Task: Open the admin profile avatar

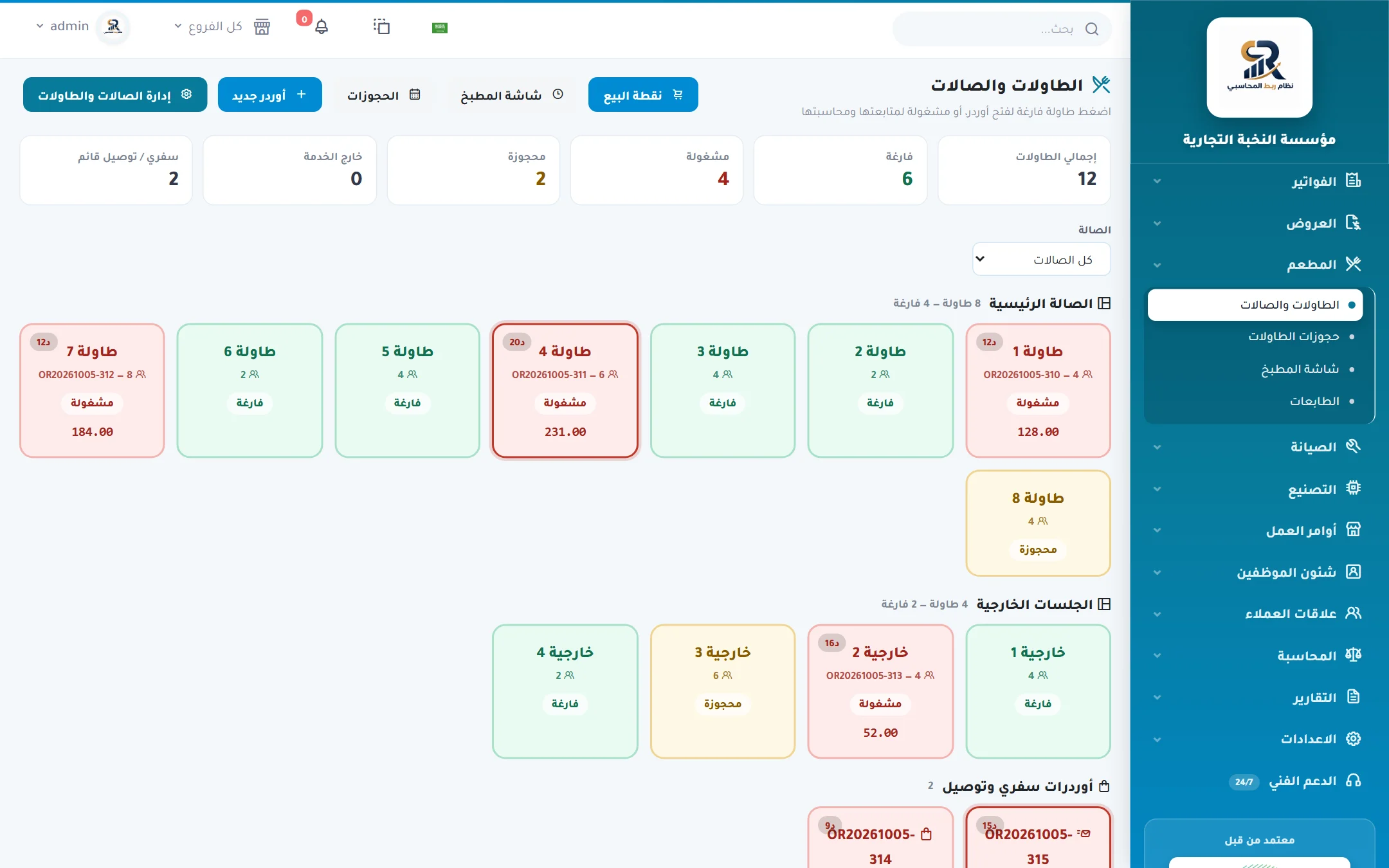Action: click(x=113, y=26)
